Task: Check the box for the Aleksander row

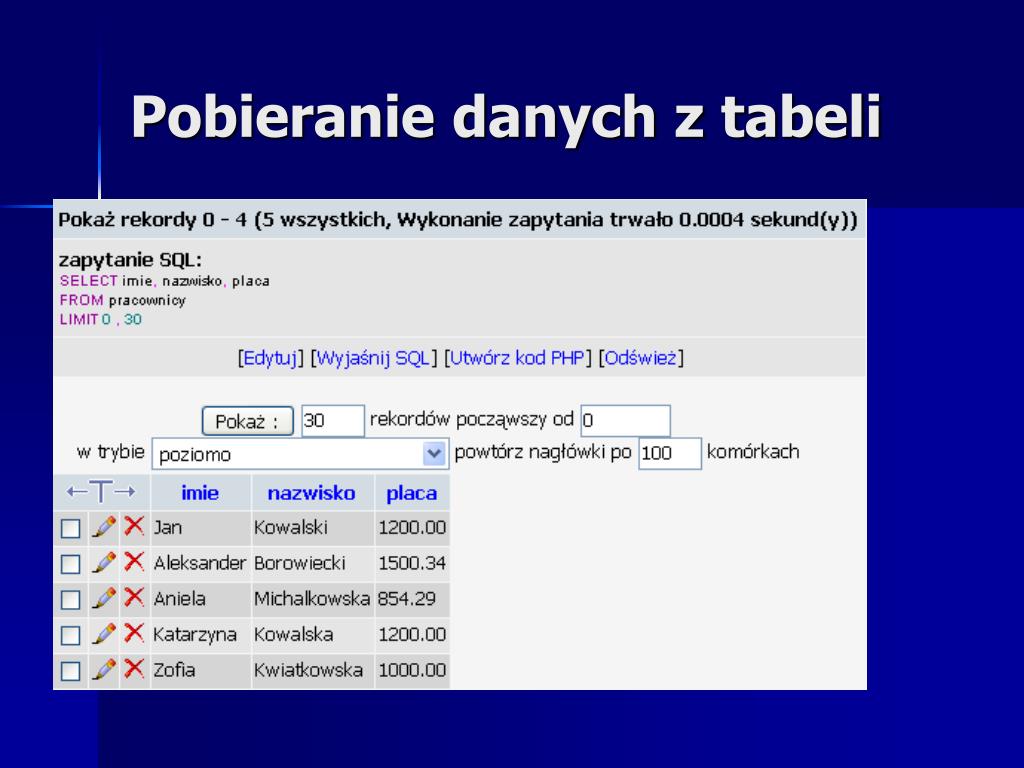Action: click(x=71, y=564)
